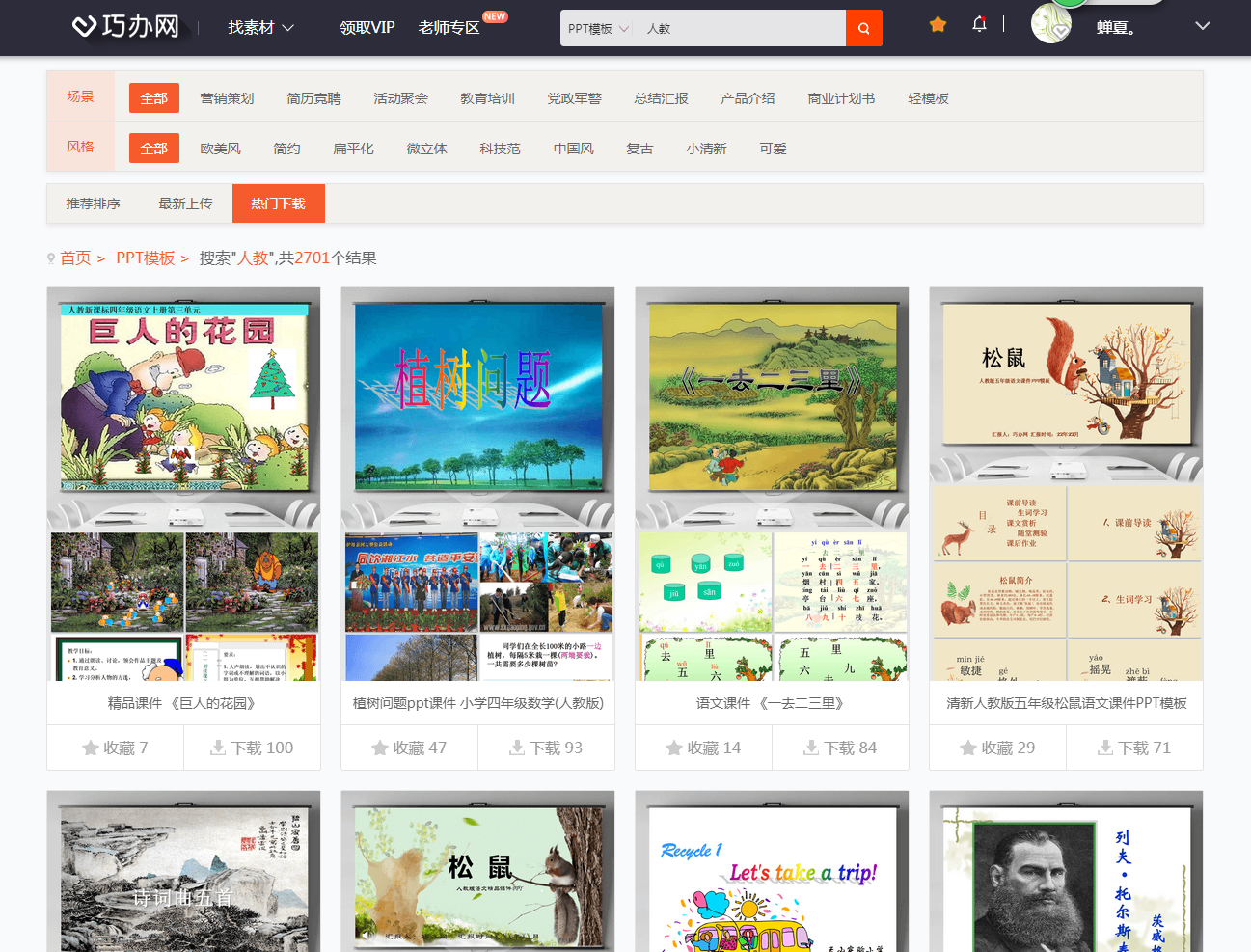The image size is (1251, 952).
Task: Select scene filter 活动聚会
Action: 400,98
